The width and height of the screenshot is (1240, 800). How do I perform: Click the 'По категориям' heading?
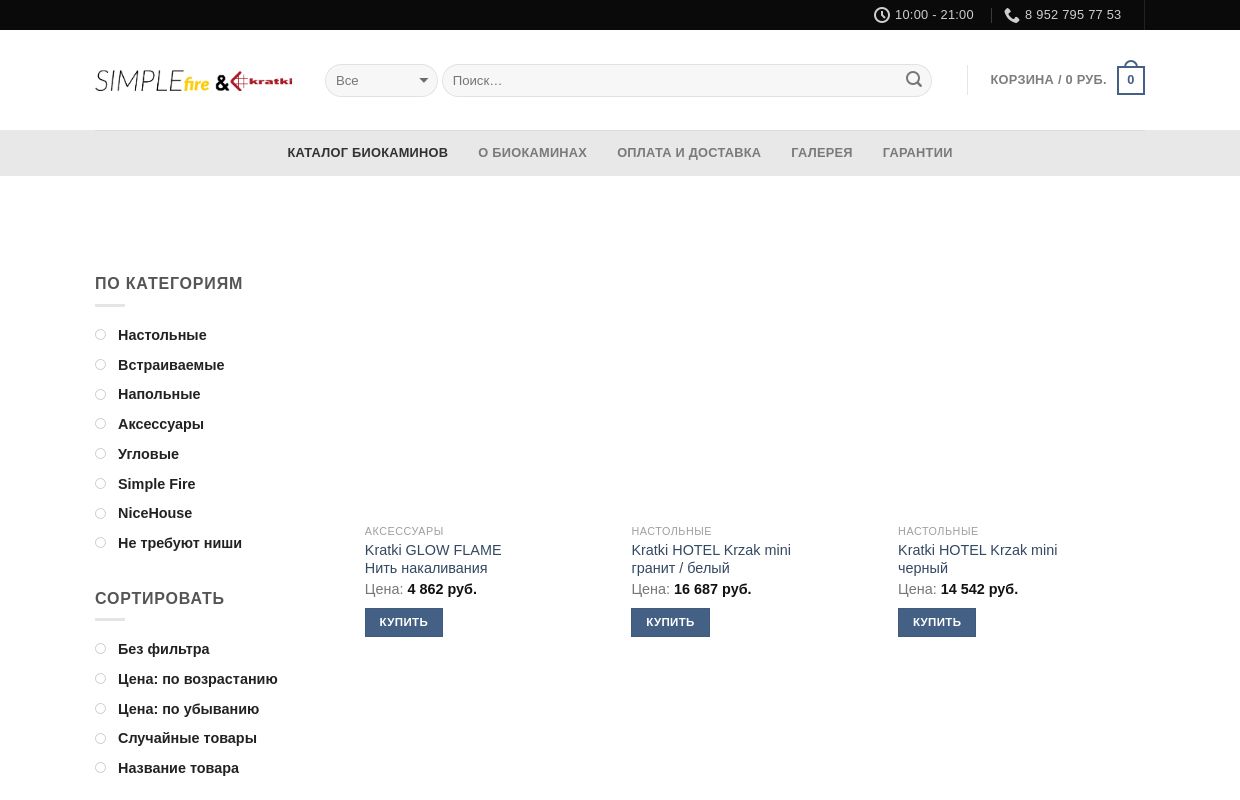[169, 284]
